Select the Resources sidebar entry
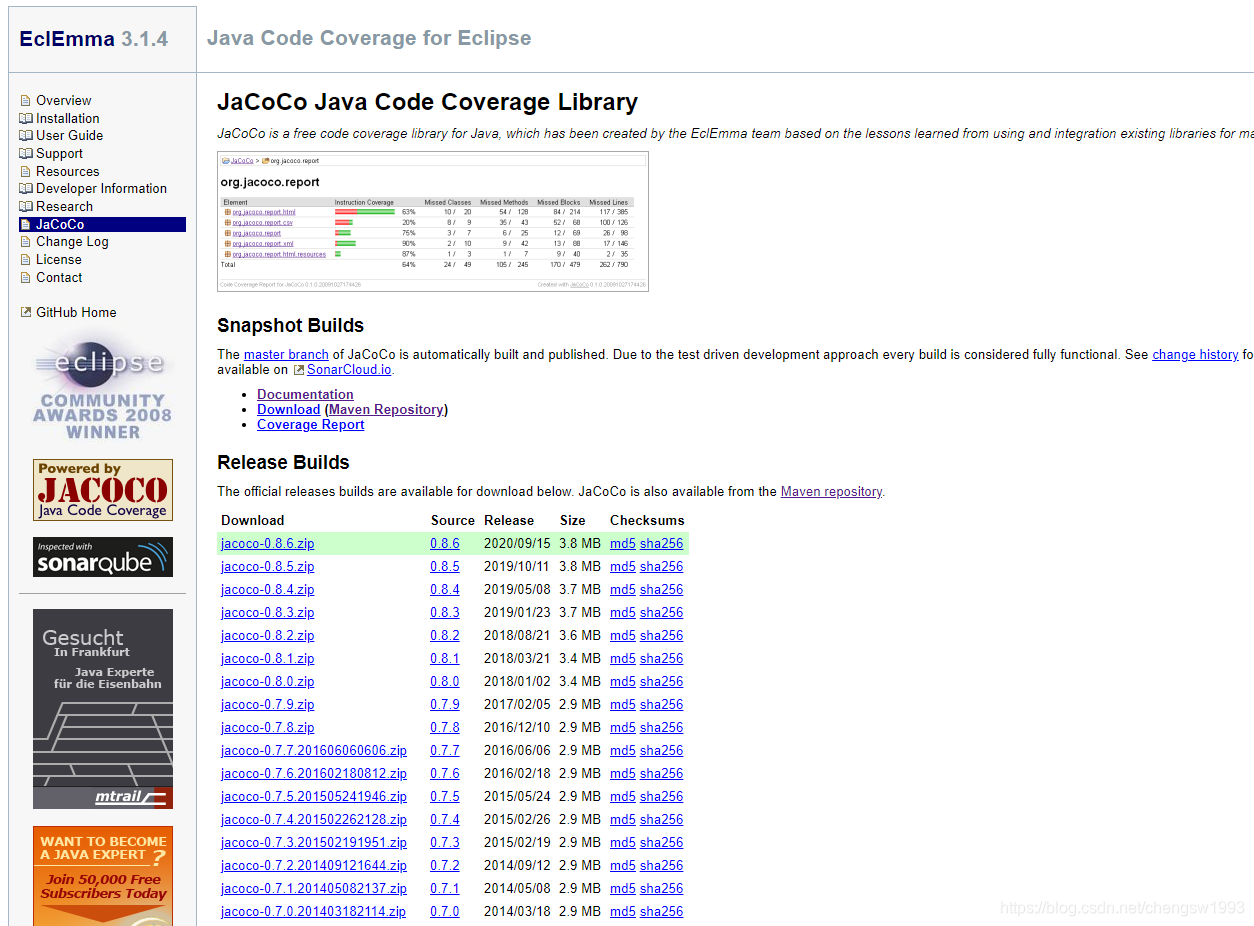 (67, 171)
